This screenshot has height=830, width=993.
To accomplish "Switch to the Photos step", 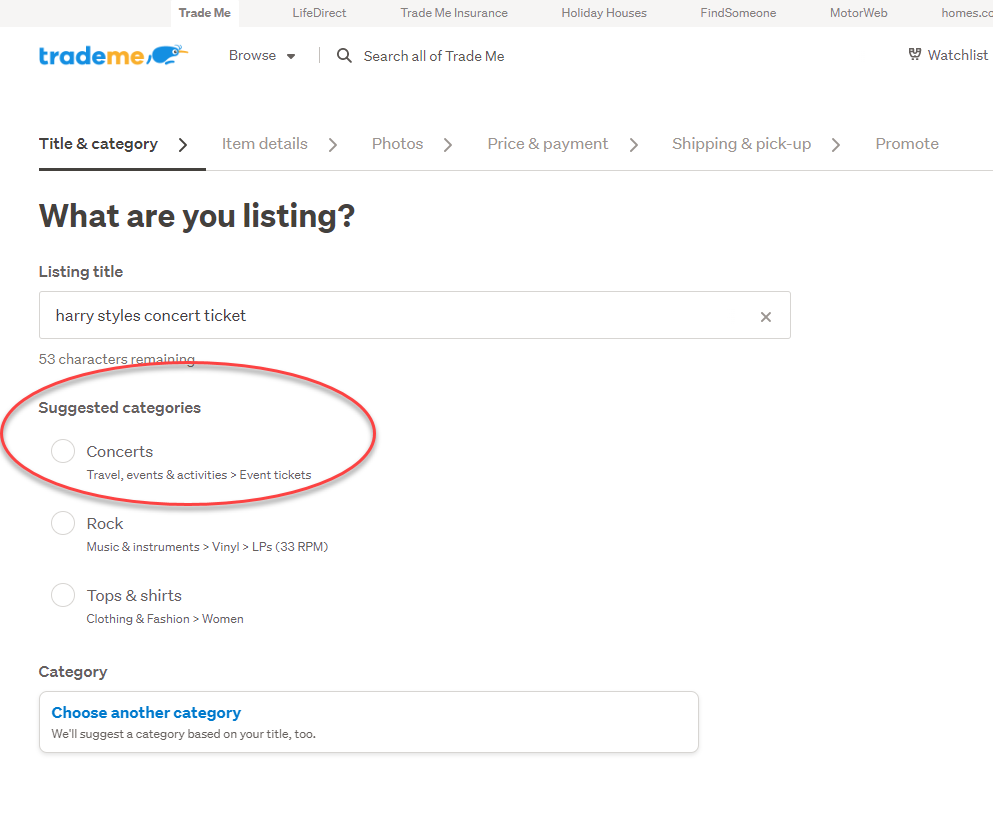I will coord(397,144).
